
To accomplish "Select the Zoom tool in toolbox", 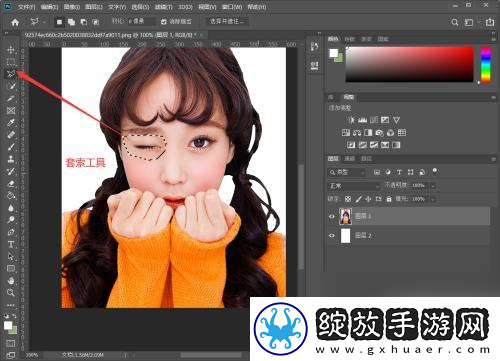I will (11, 293).
